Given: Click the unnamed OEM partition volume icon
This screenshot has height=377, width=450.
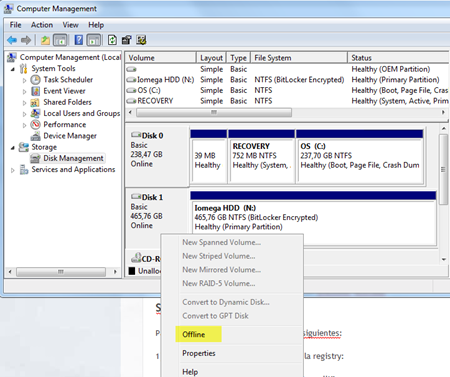Looking at the screenshot, I should [x=132, y=69].
